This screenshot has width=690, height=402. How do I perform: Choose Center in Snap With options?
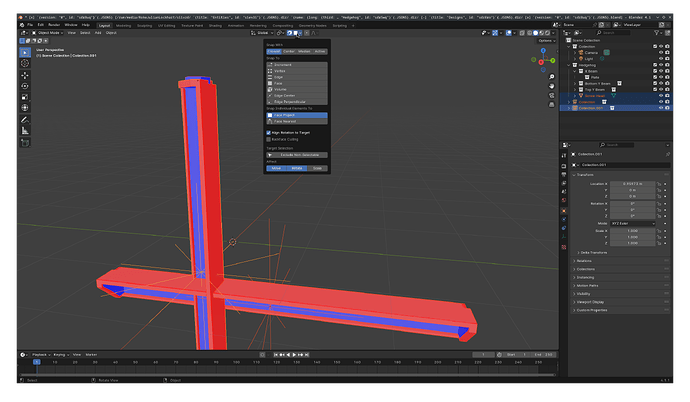289,51
